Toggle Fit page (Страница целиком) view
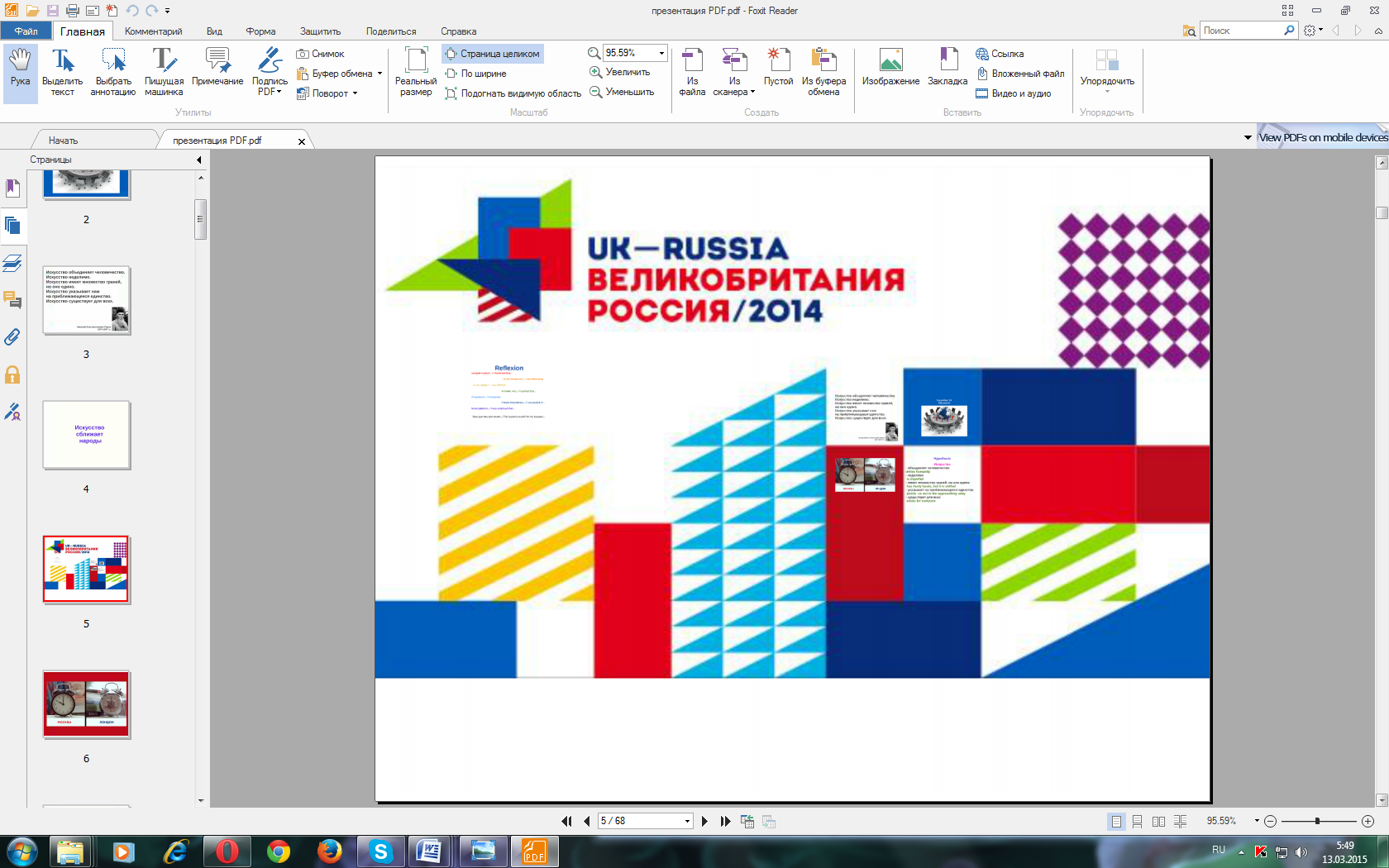The image size is (1389, 868). (493, 54)
